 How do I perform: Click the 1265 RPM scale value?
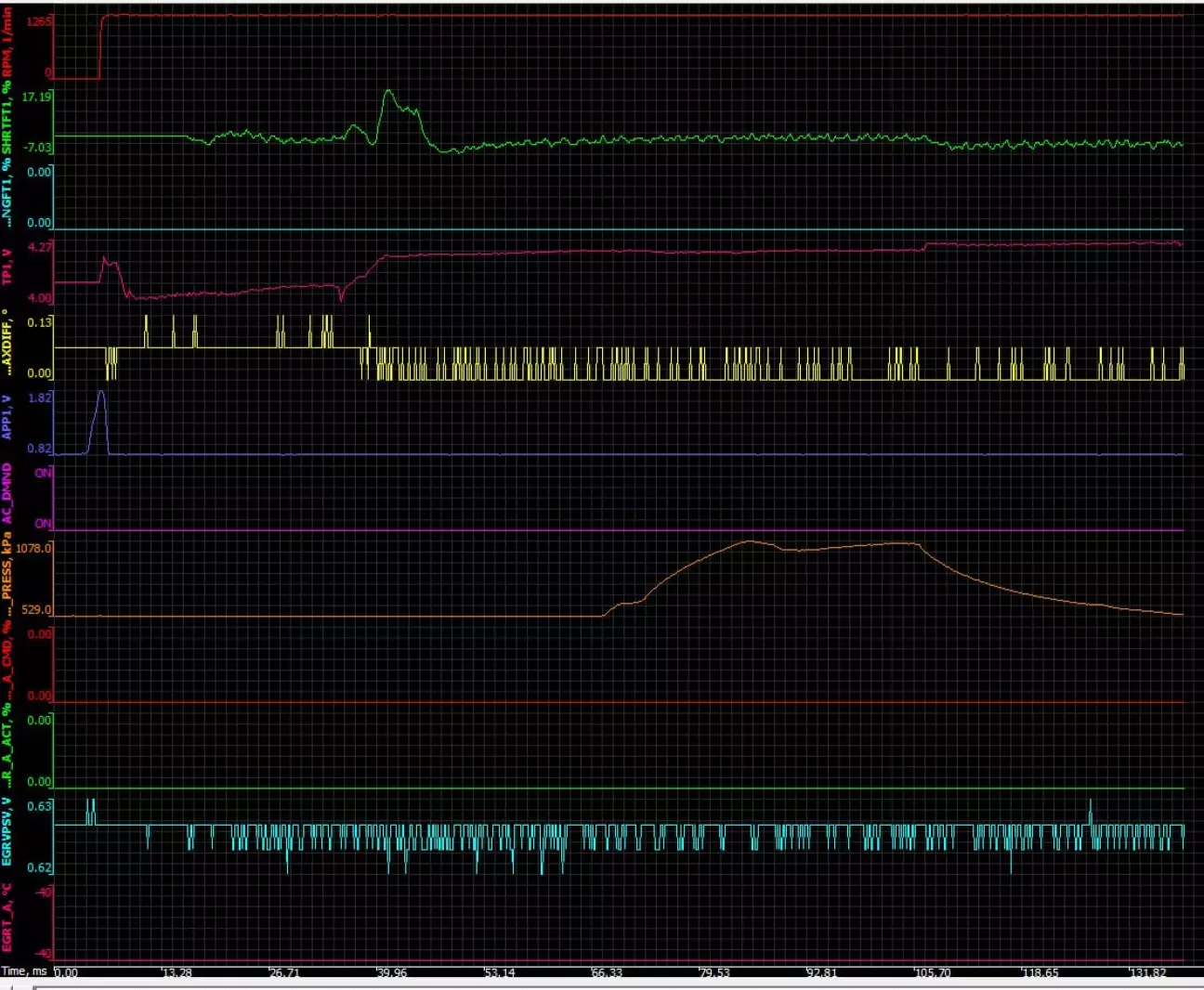coord(40,20)
